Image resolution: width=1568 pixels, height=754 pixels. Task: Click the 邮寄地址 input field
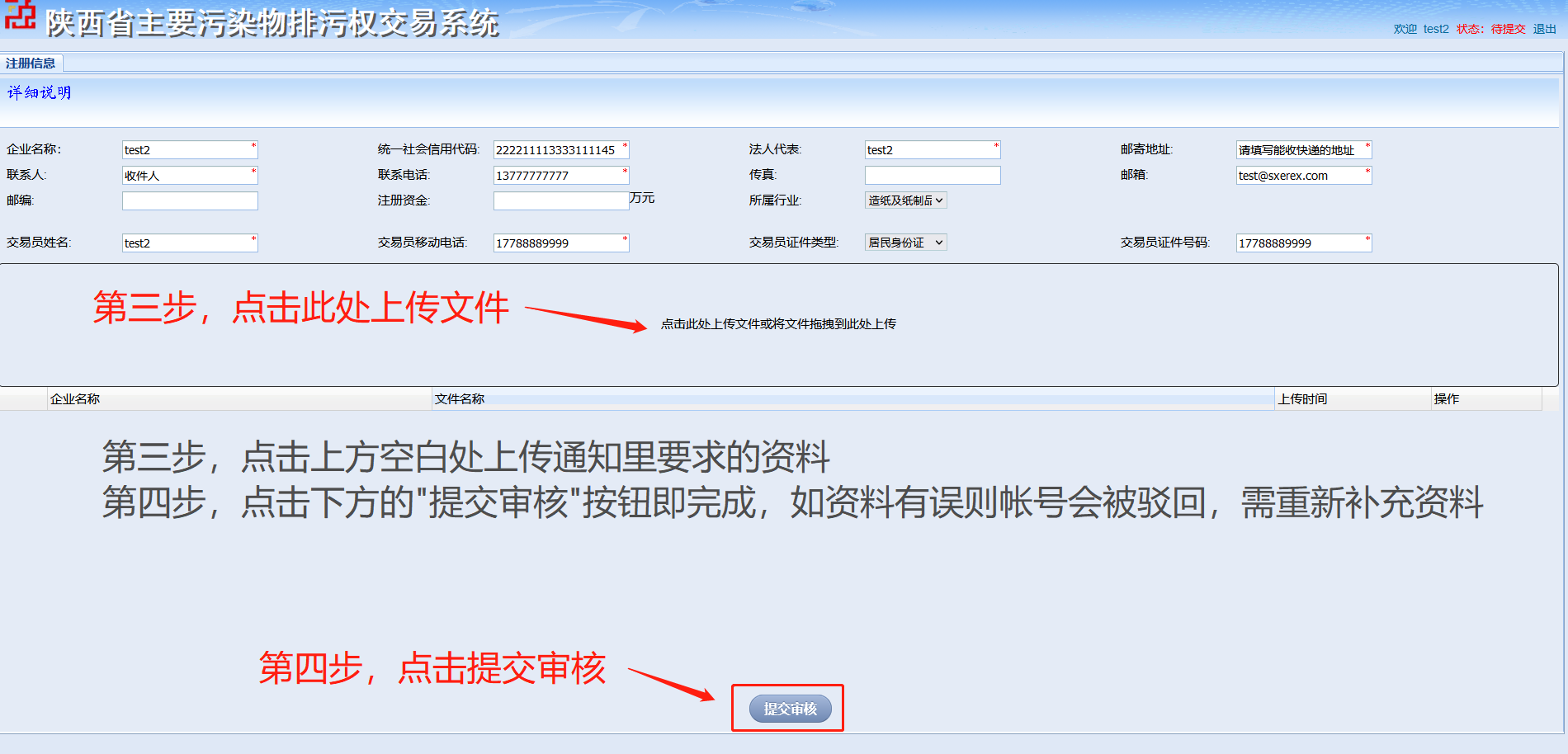1304,149
